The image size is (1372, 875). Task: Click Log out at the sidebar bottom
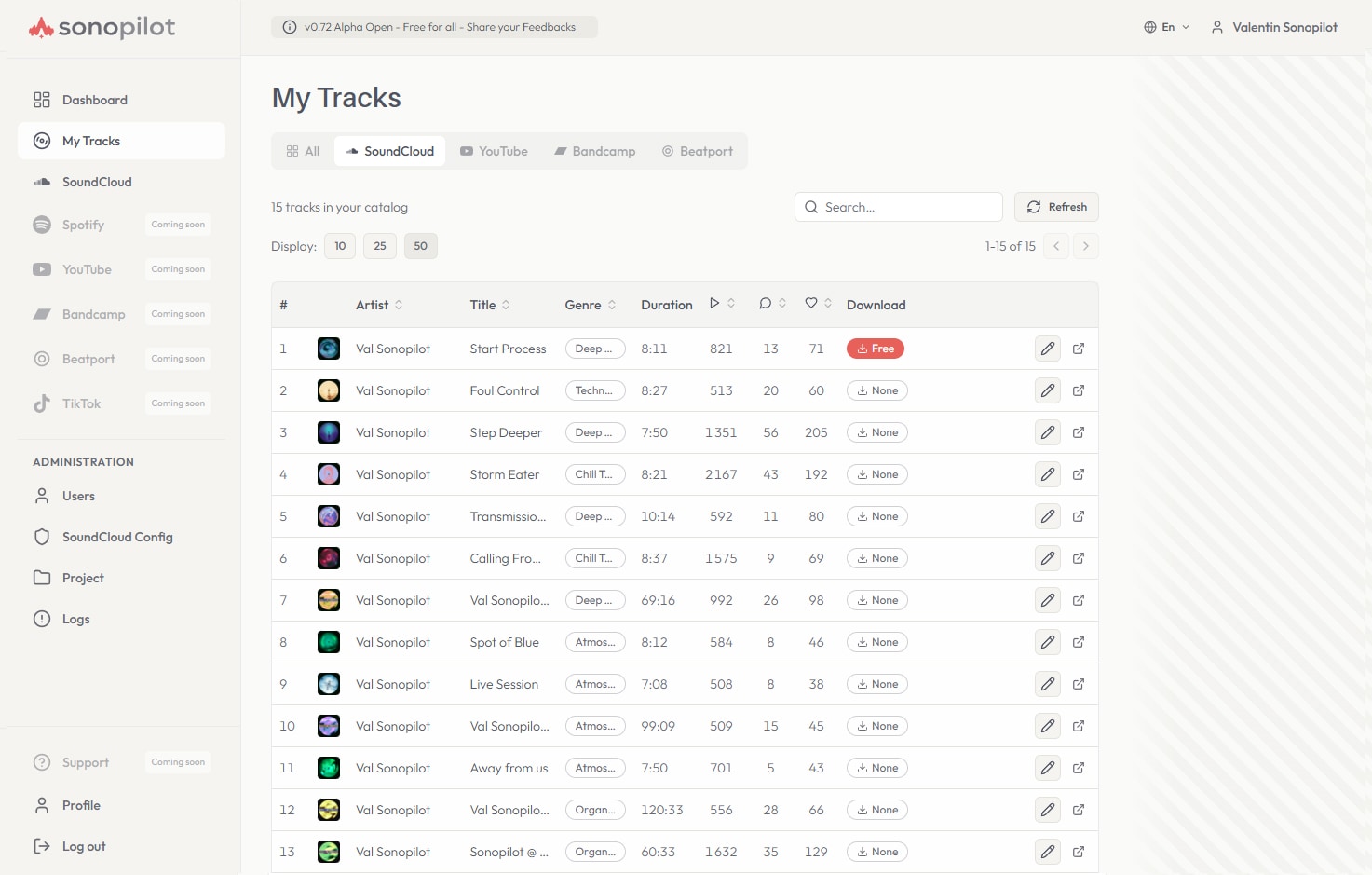click(x=84, y=846)
